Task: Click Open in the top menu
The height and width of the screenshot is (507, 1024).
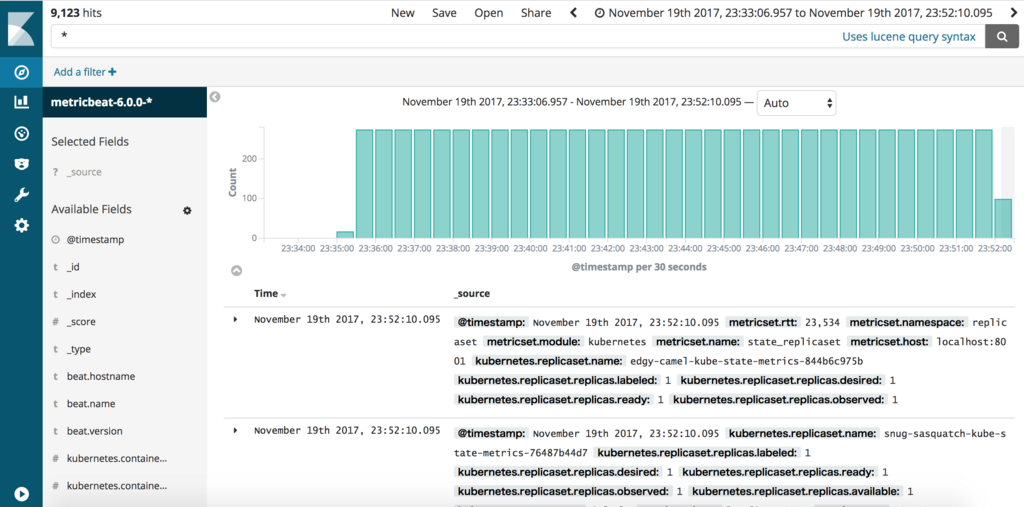Action: pyautogui.click(x=488, y=12)
